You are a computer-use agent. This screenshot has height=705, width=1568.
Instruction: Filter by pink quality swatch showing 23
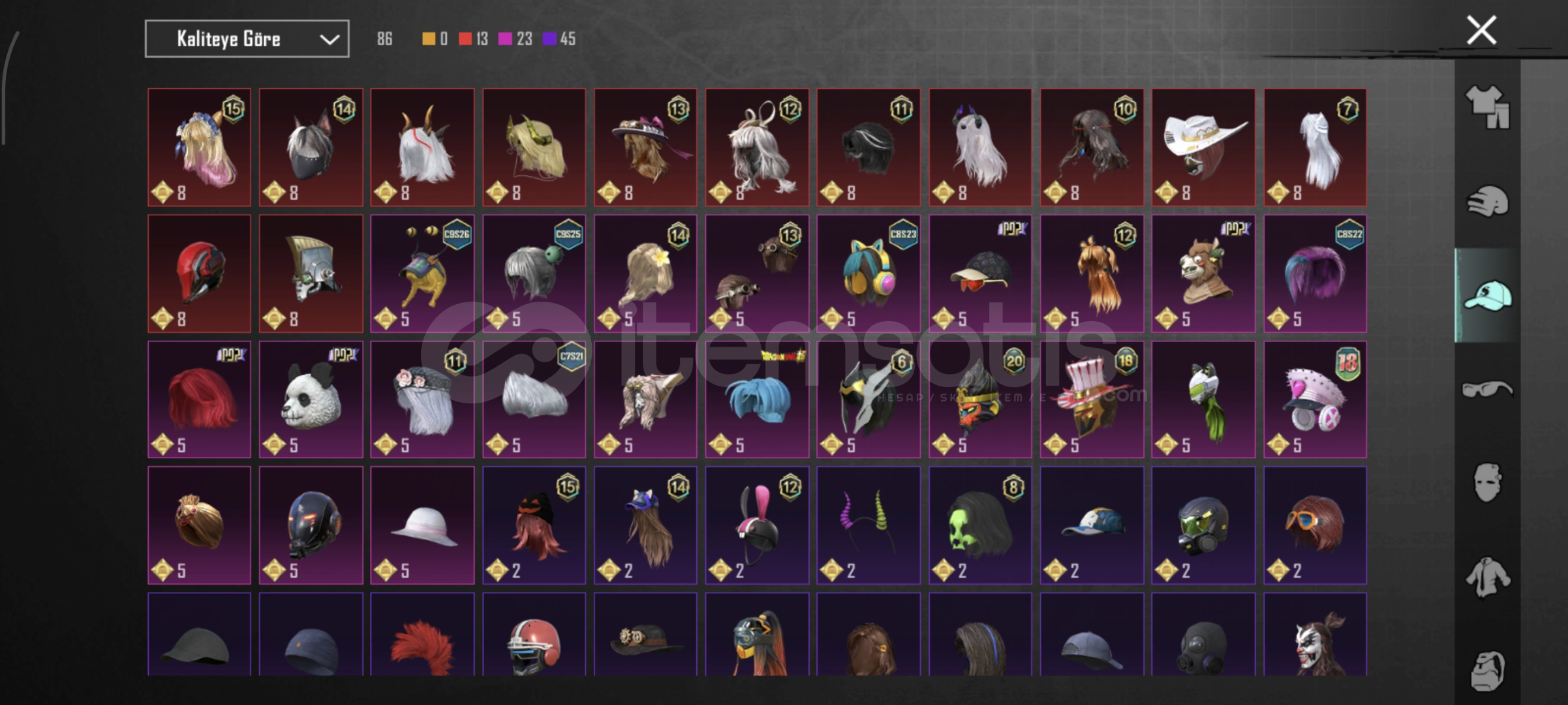tap(515, 39)
